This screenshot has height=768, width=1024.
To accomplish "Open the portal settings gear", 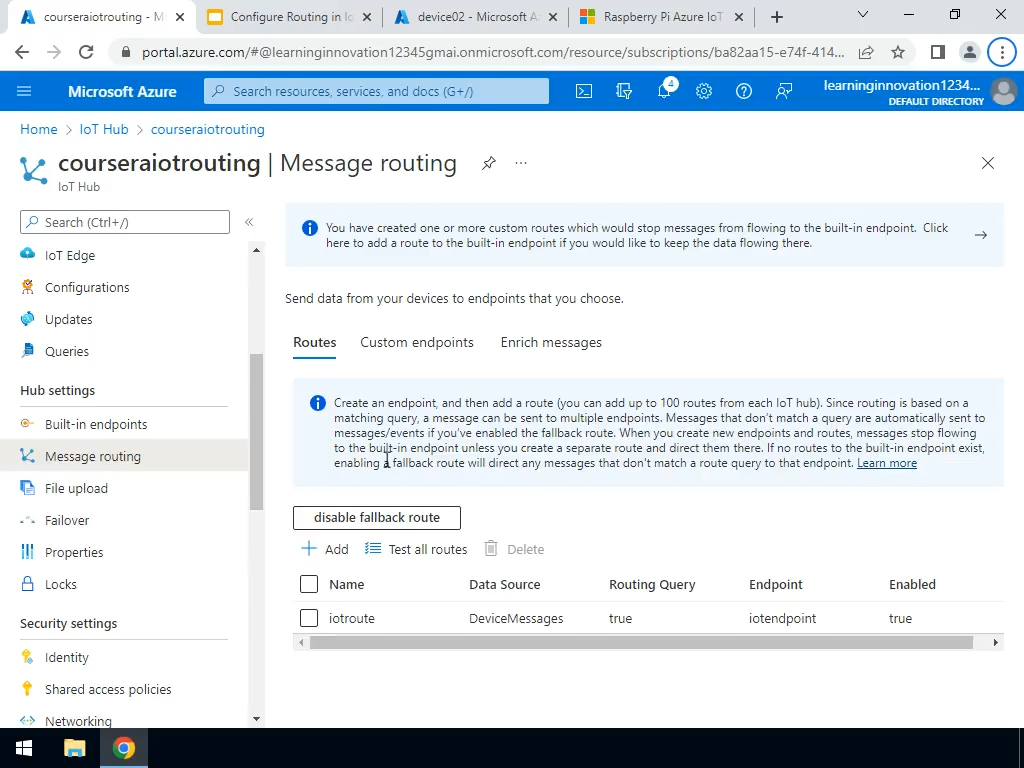I will (703, 91).
